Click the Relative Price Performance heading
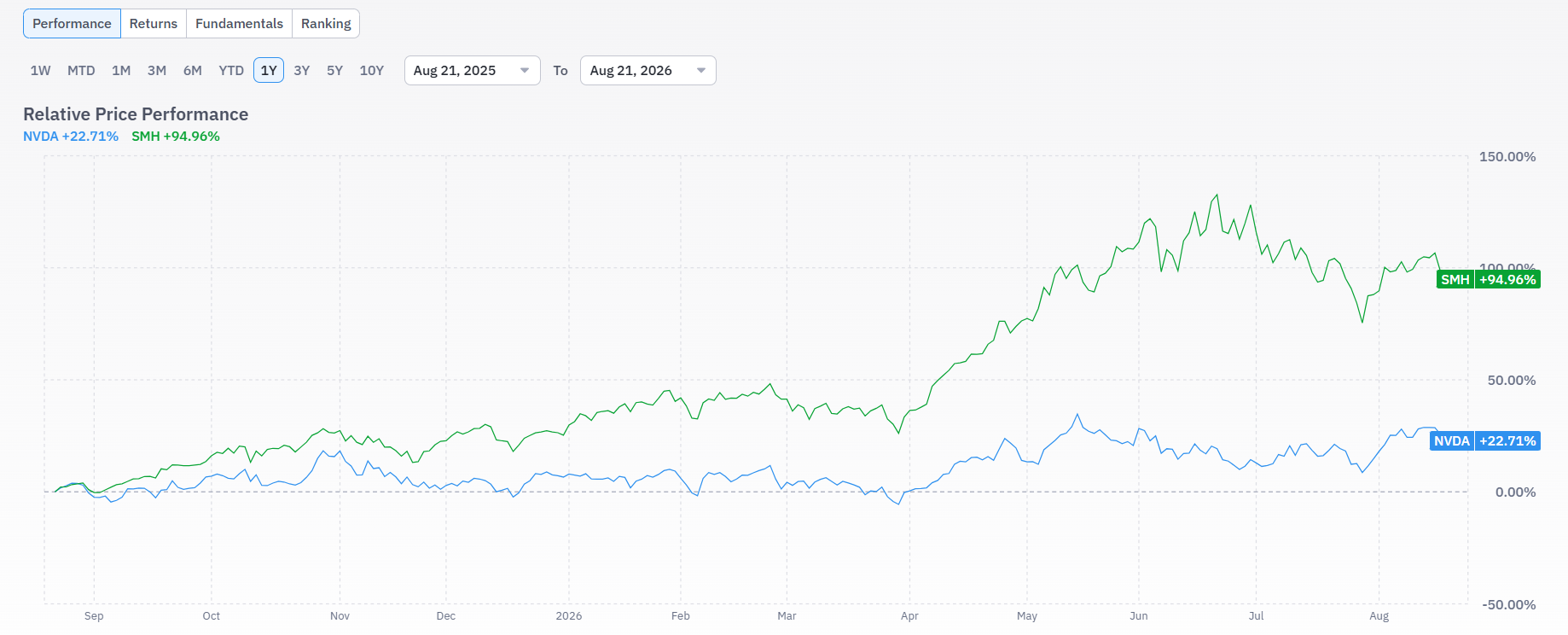Viewport: 1568px width, 635px height. 136,114
